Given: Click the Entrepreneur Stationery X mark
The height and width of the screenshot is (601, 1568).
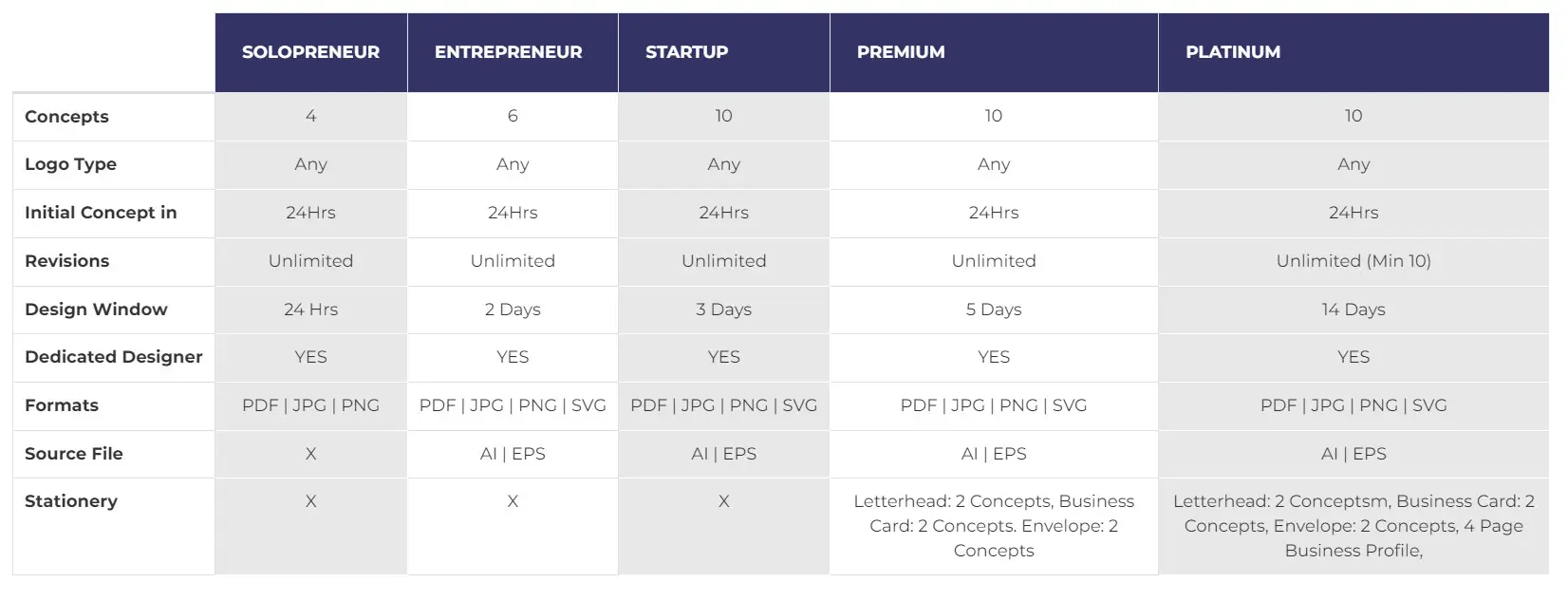Looking at the screenshot, I should click(x=513, y=501).
